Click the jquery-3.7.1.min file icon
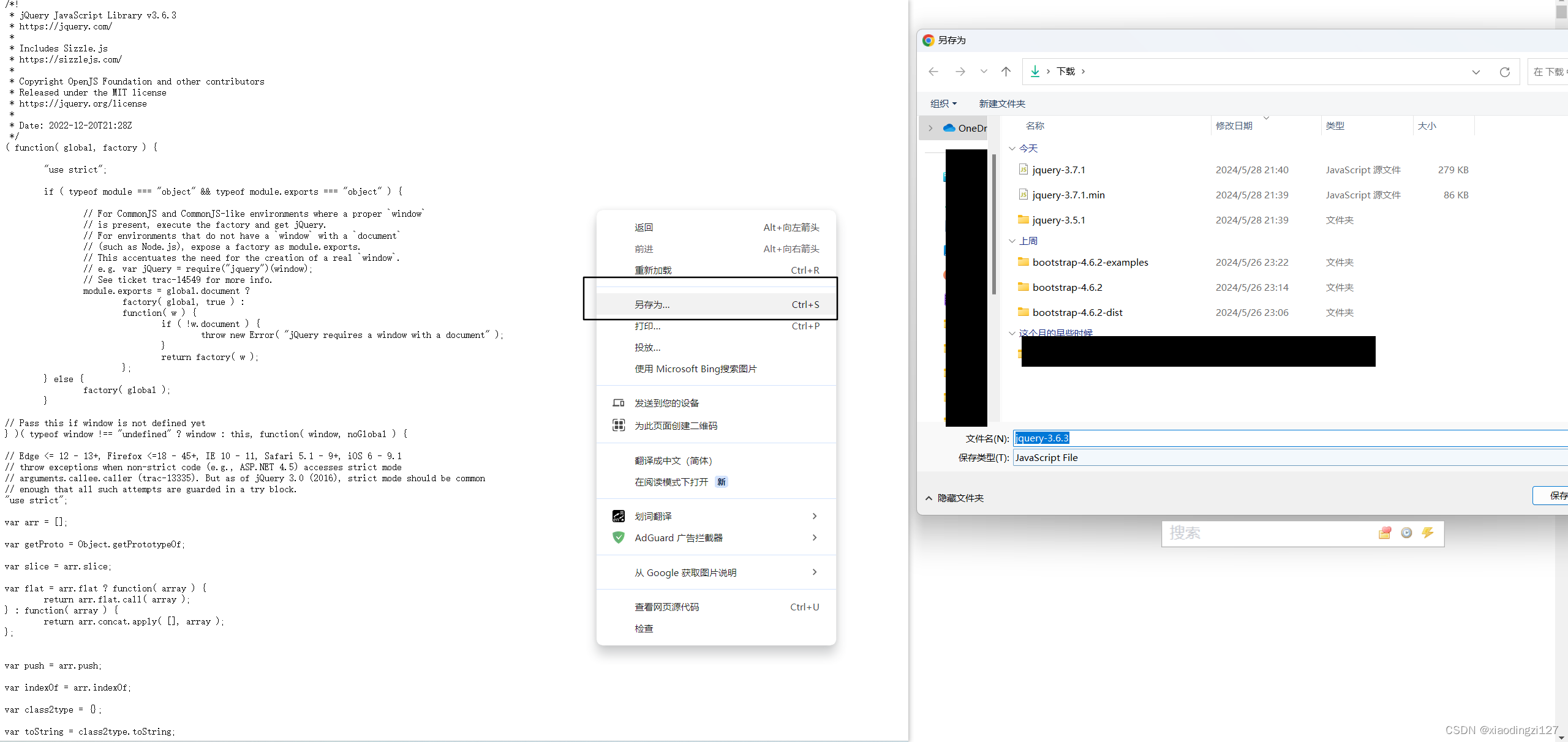1568x742 pixels. [1023, 195]
